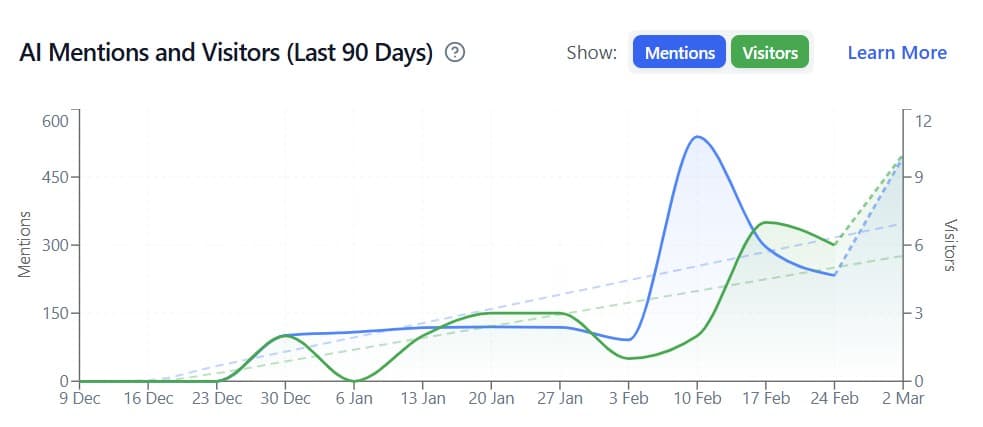Click the green Visitors peak at 17 Feb
The image size is (983, 427).
[766, 222]
